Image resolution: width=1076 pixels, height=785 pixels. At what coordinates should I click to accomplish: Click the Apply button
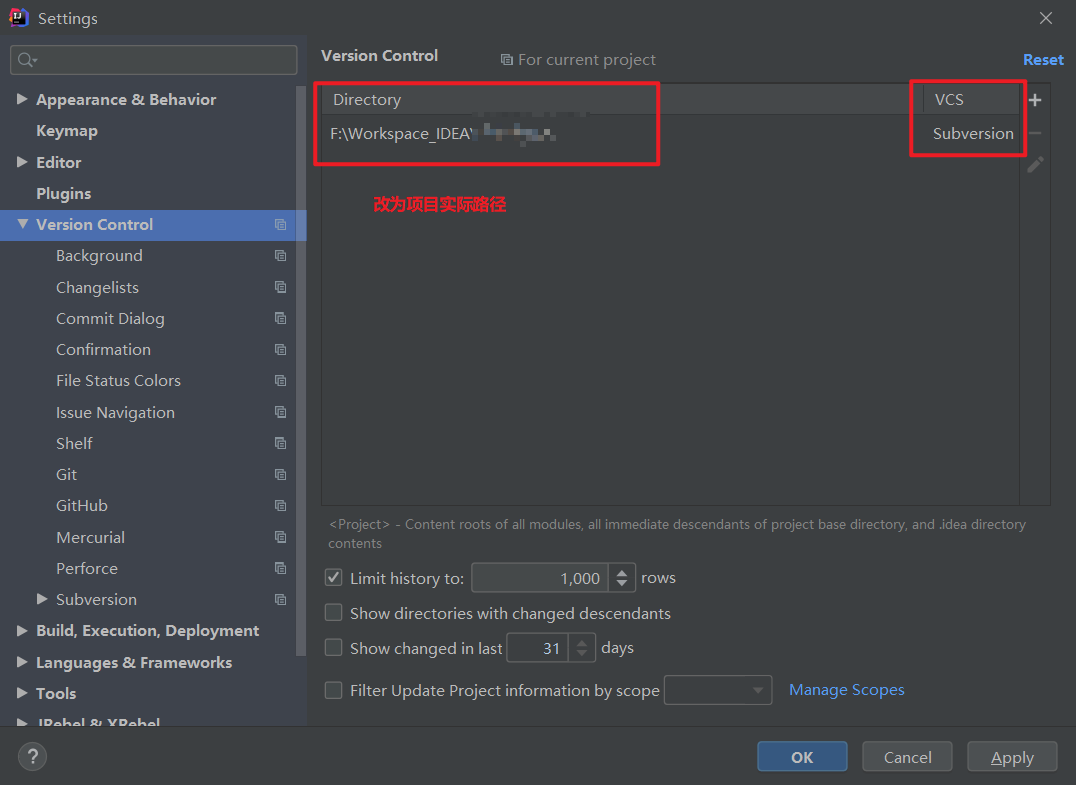tap(1011, 756)
